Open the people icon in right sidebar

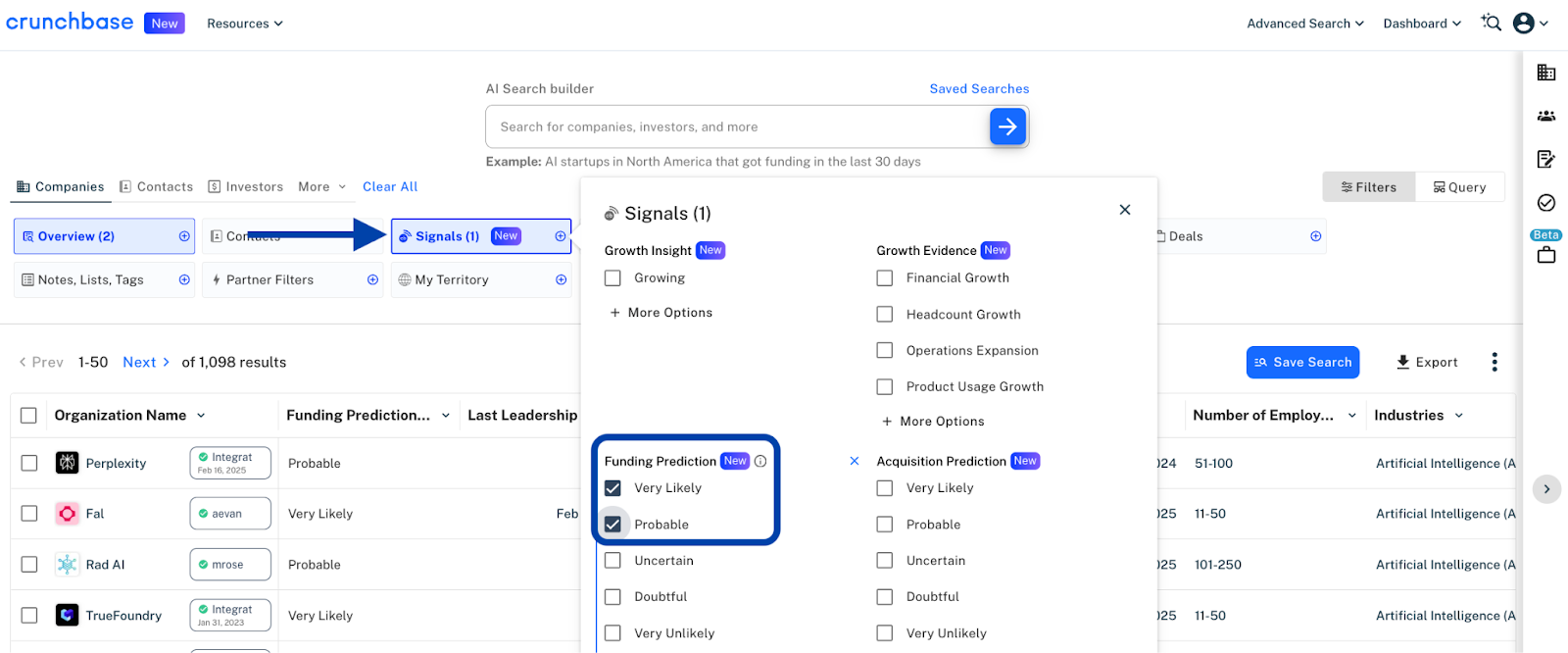(1546, 116)
